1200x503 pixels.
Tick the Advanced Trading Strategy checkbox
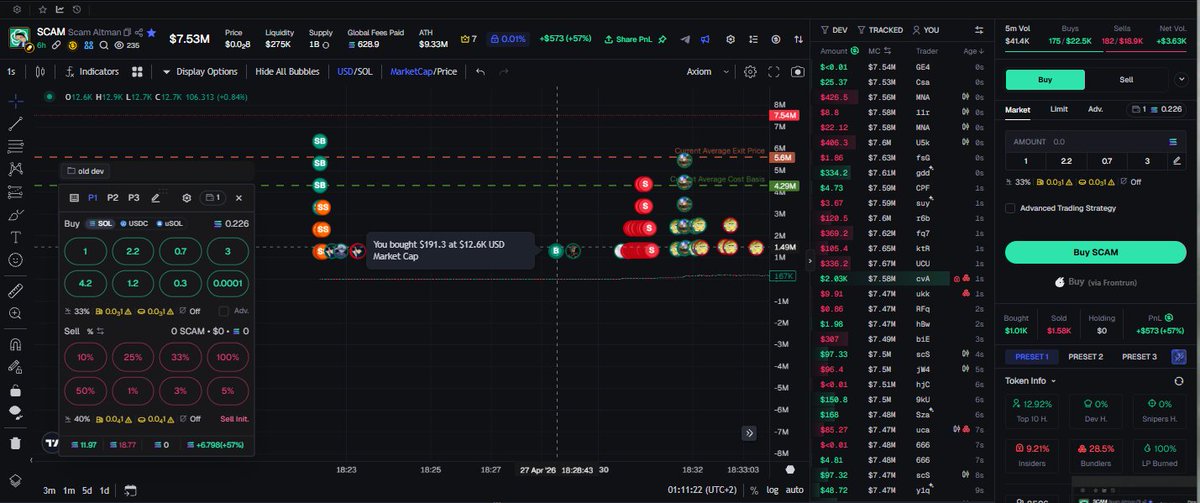pos(1011,208)
